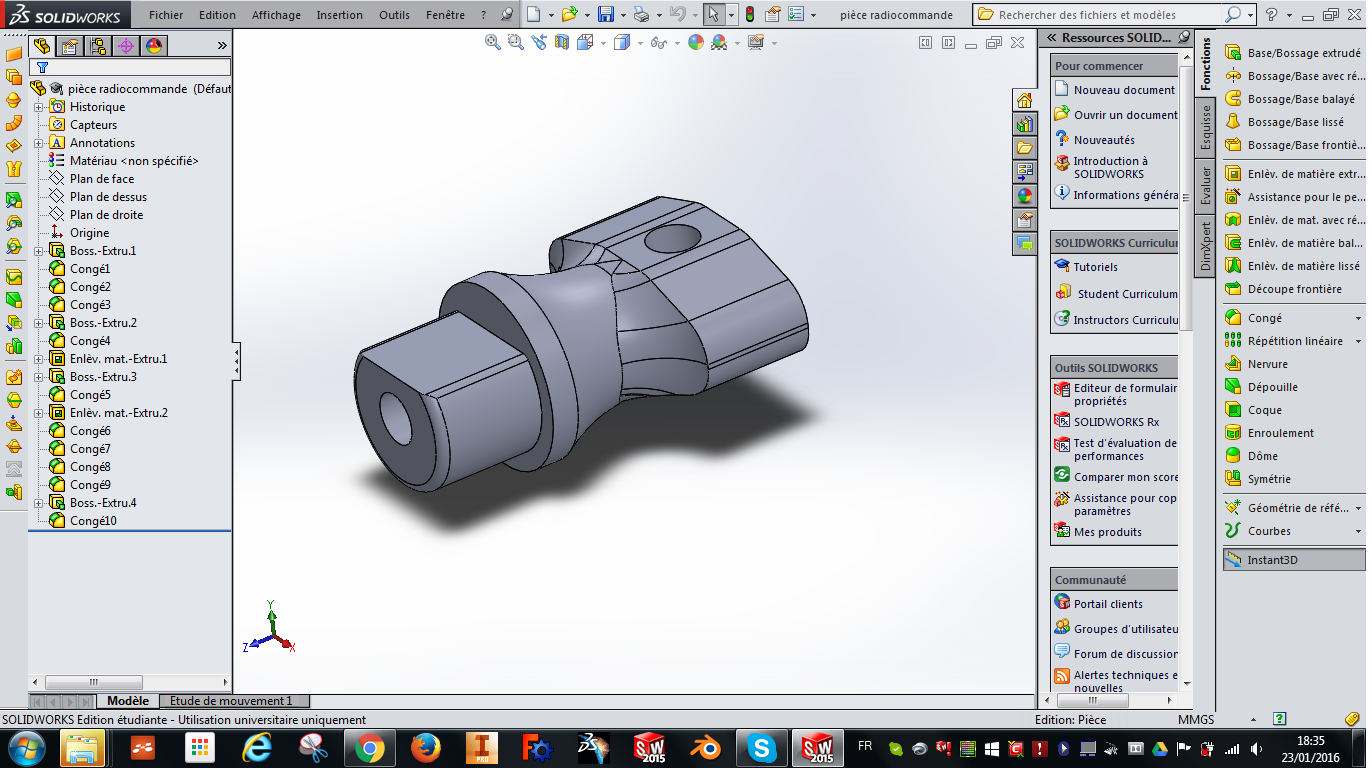Click the Nouveau document link
1372x768 pixels.
point(1123,90)
